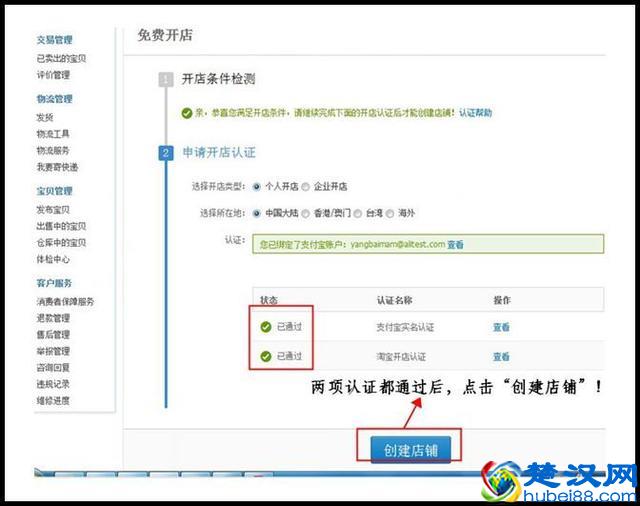The width and height of the screenshot is (640, 506).
Task: Click step 1 number icon 开店条件检测
Action: [x=166, y=79]
